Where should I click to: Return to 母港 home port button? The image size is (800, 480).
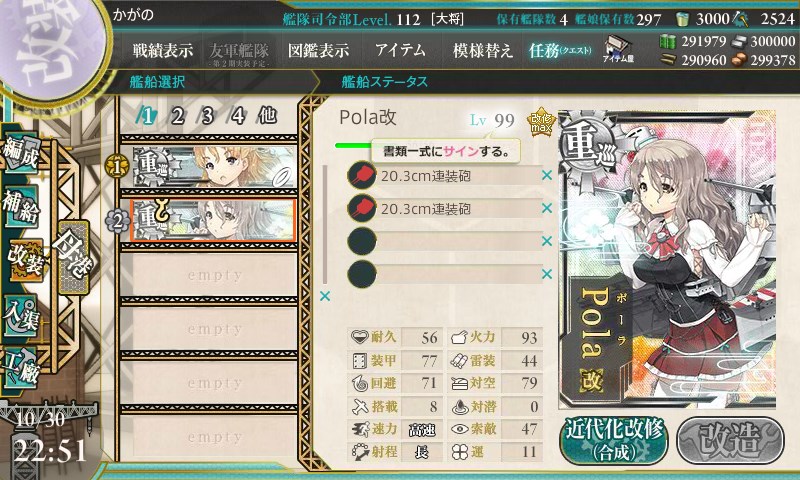(73, 257)
